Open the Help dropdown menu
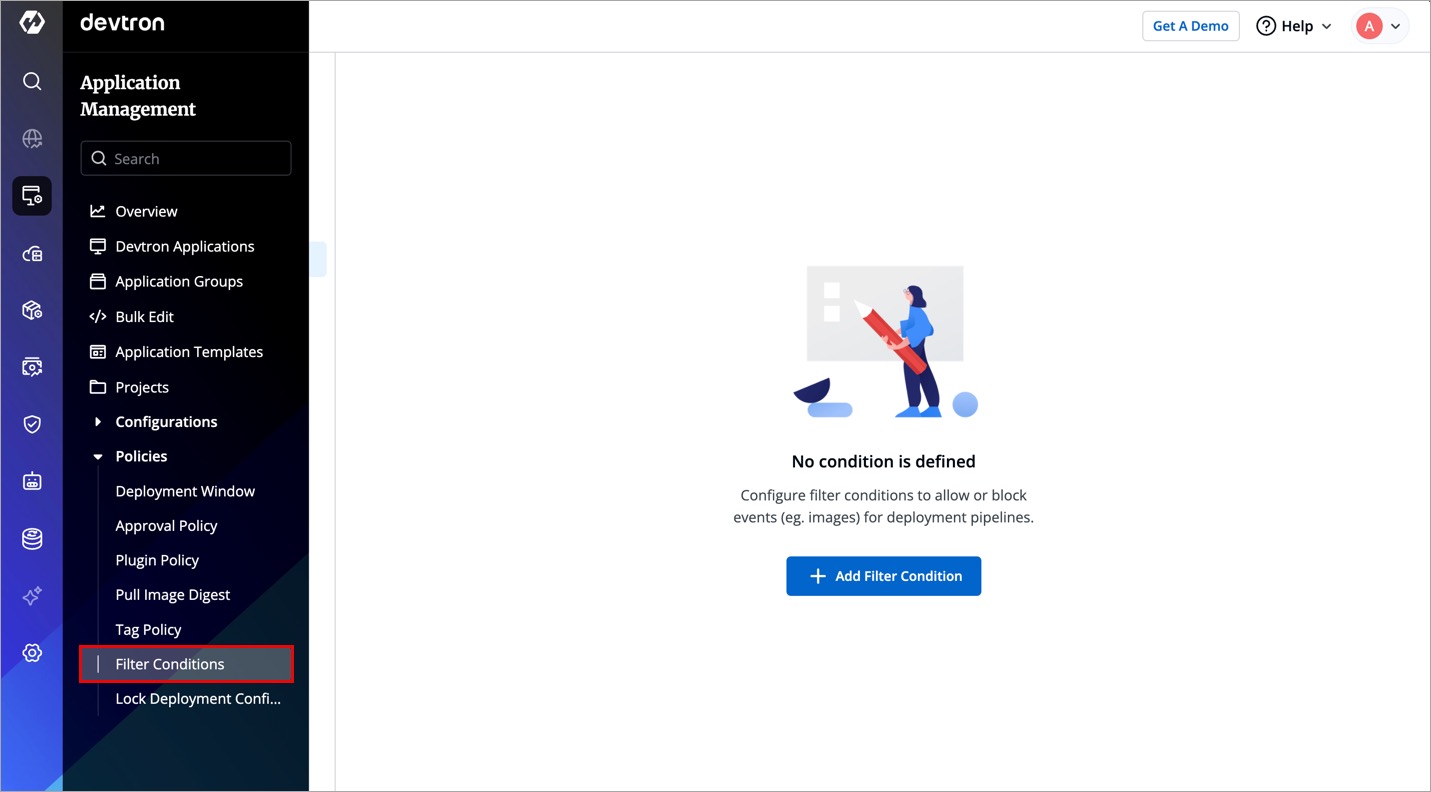1431x792 pixels. coord(1294,26)
